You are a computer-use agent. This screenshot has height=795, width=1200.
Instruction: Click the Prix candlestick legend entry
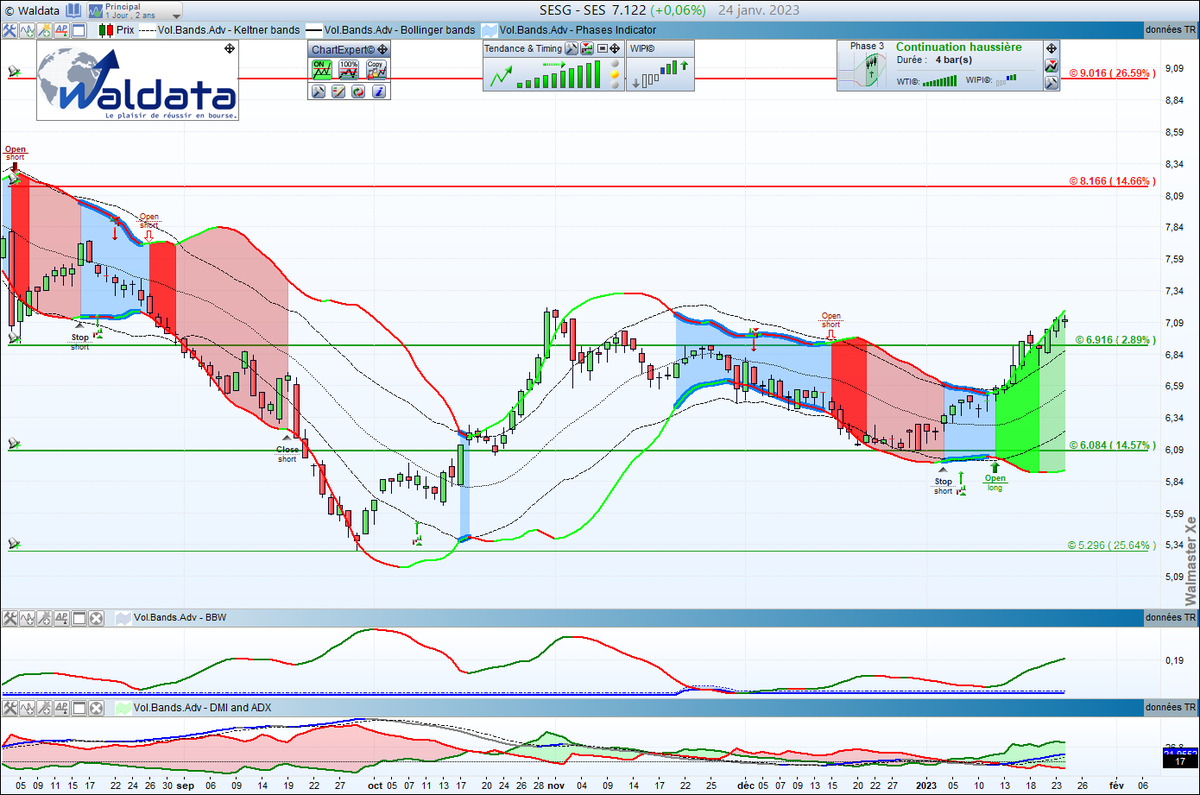(116, 30)
